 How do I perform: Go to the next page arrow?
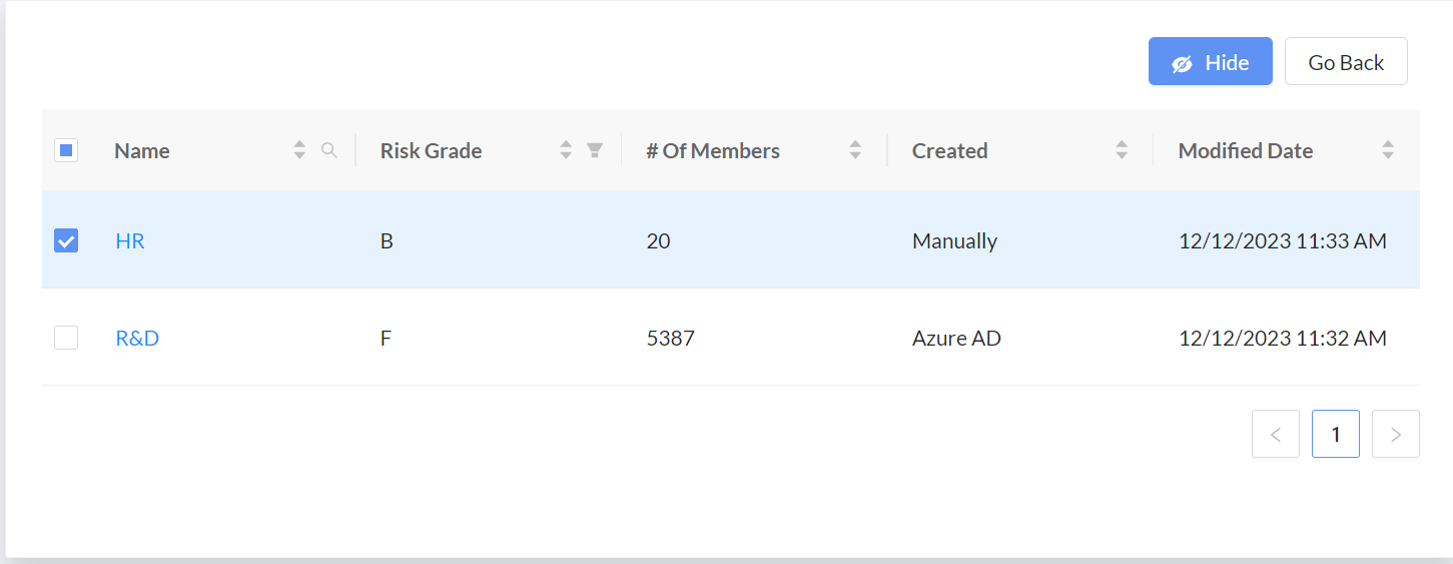click(x=1396, y=434)
